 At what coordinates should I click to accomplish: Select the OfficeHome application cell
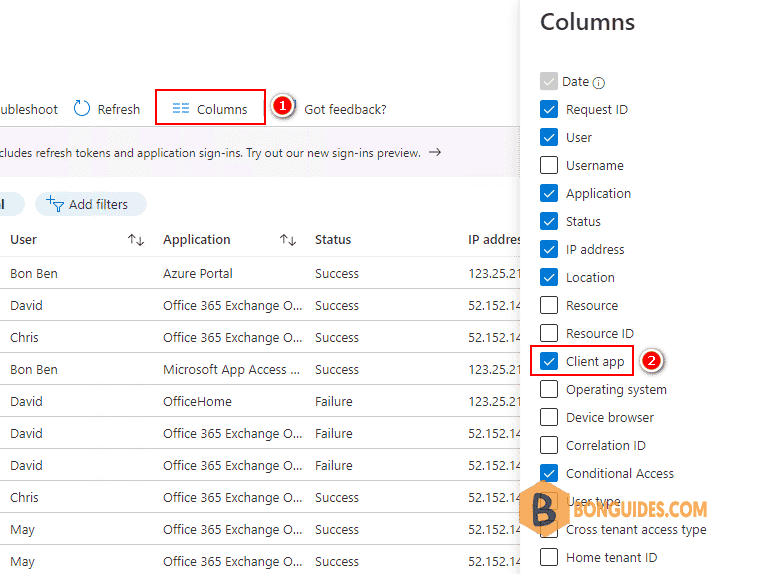click(x=197, y=401)
